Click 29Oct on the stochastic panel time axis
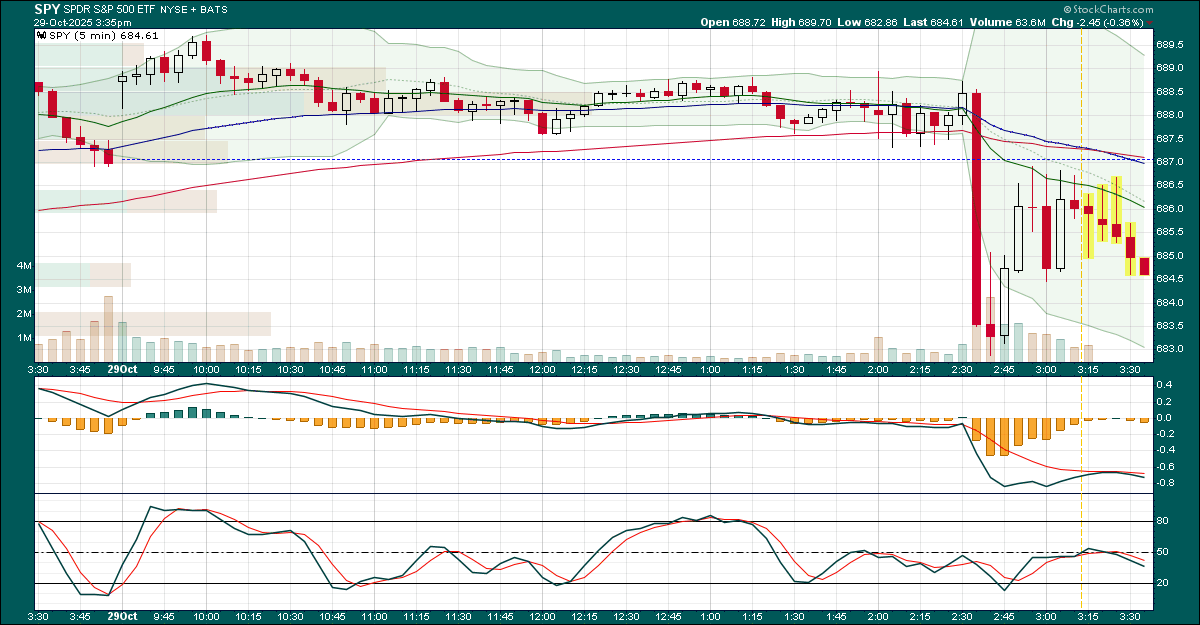The image size is (1200, 625). (x=122, y=618)
